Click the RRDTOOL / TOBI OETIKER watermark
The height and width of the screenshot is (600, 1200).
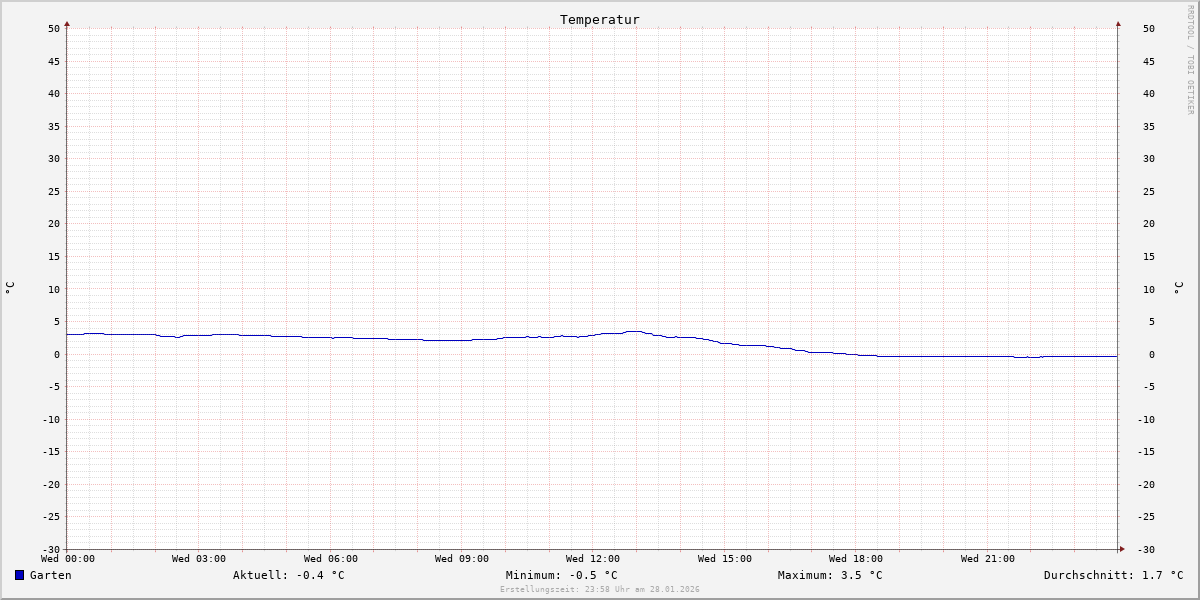click(1190, 59)
